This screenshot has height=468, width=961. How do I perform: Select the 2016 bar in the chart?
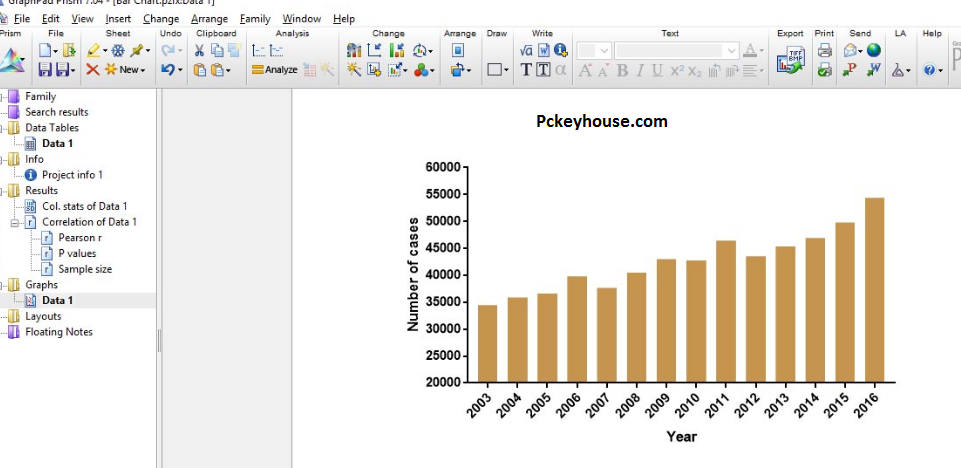pyautogui.click(x=875, y=290)
